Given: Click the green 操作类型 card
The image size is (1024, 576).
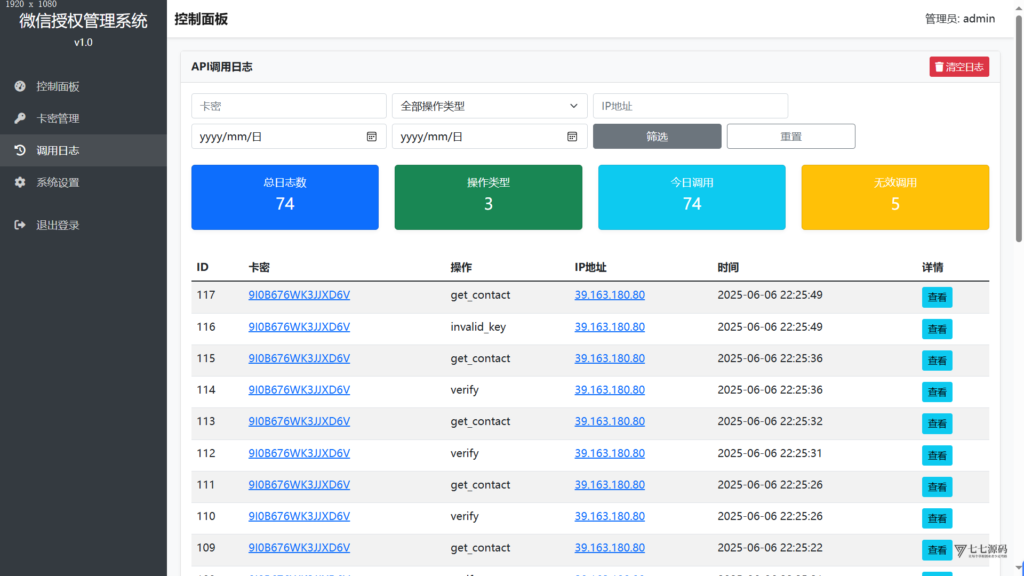Looking at the screenshot, I should 488,197.
